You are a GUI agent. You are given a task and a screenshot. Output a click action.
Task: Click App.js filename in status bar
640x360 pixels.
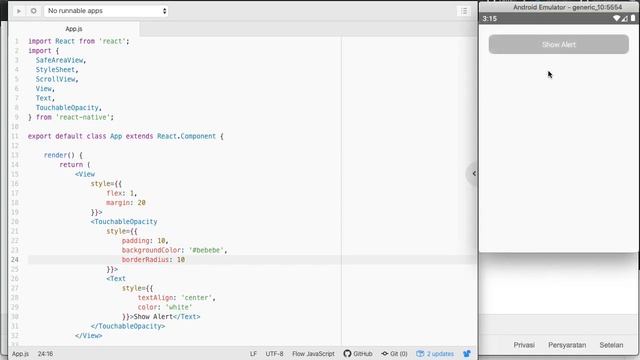(x=20, y=354)
